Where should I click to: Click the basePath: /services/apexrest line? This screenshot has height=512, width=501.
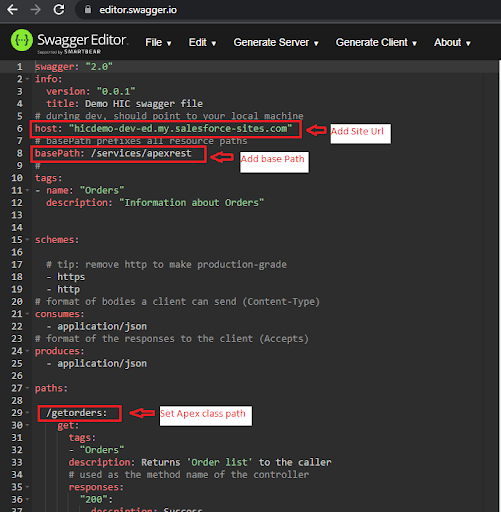tap(113, 153)
